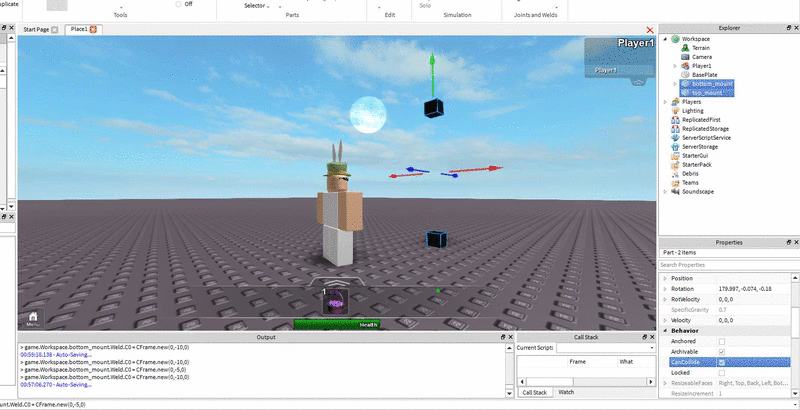This screenshot has width=800, height=410.
Task: Click the ReplicatedFirst icon
Action: tap(676, 120)
